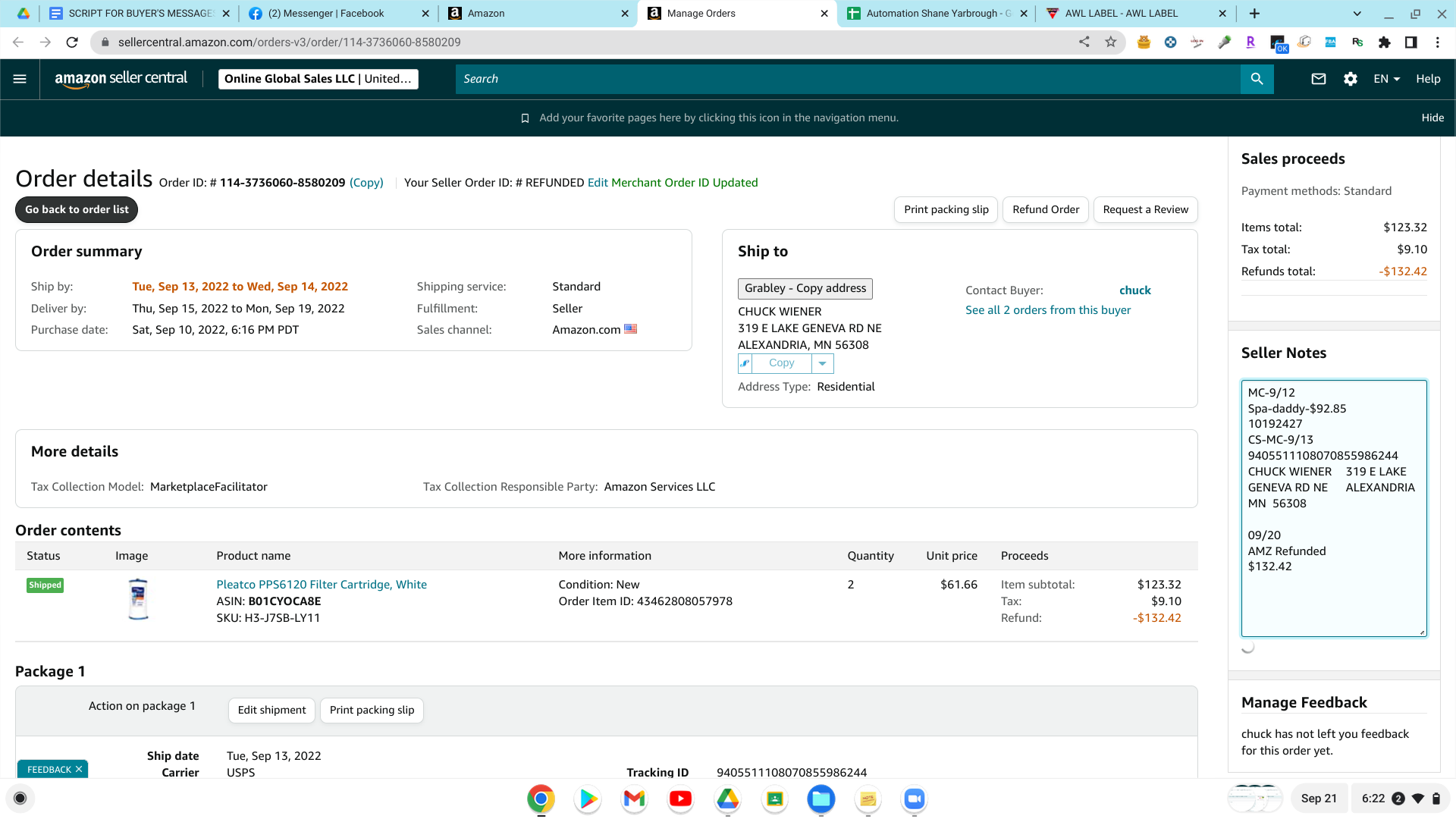Launch Chrome from the shelf
This screenshot has height=819, width=1456.
point(541,799)
